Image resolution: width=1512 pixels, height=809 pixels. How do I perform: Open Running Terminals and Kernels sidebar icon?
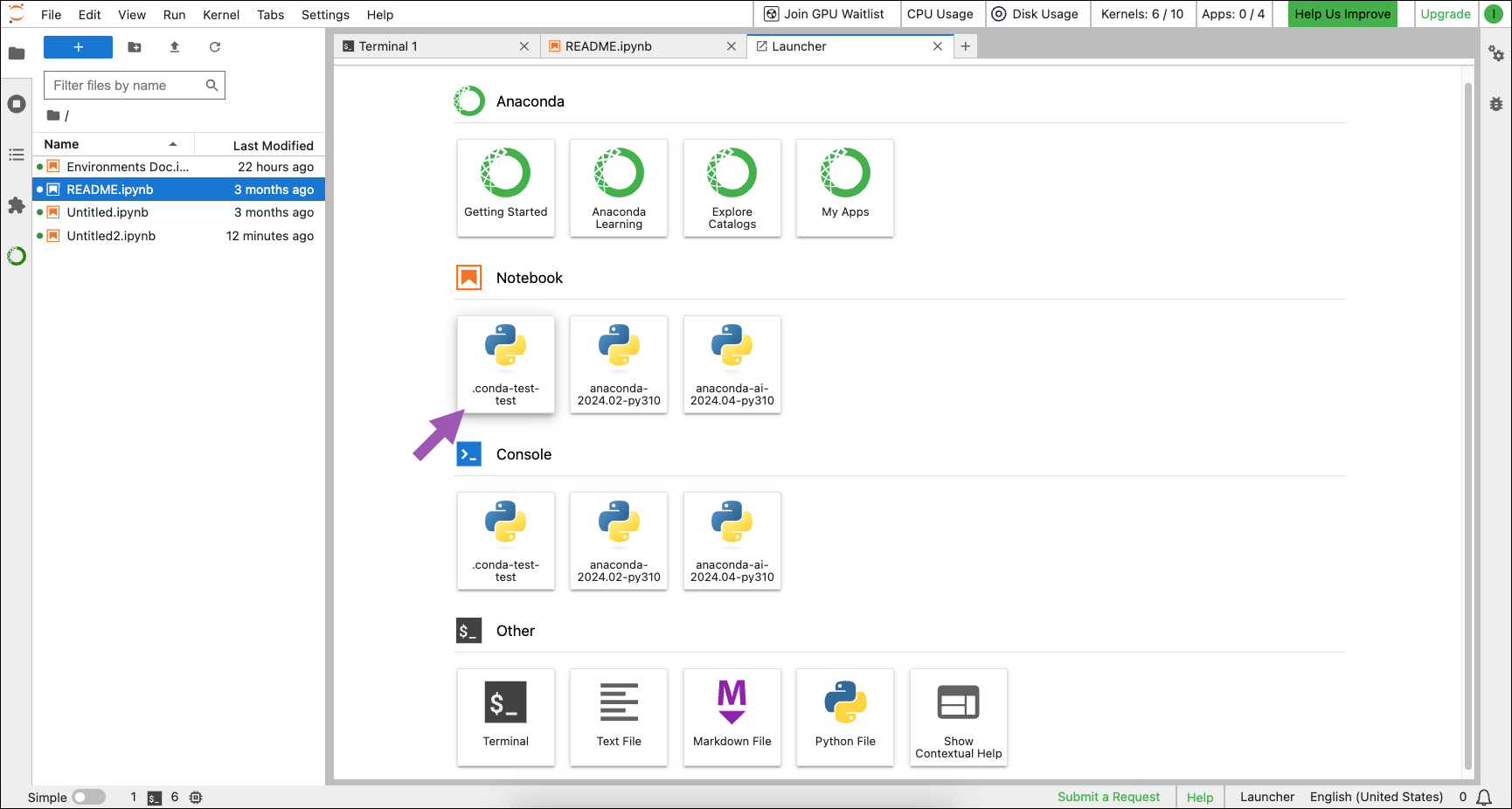click(x=17, y=104)
